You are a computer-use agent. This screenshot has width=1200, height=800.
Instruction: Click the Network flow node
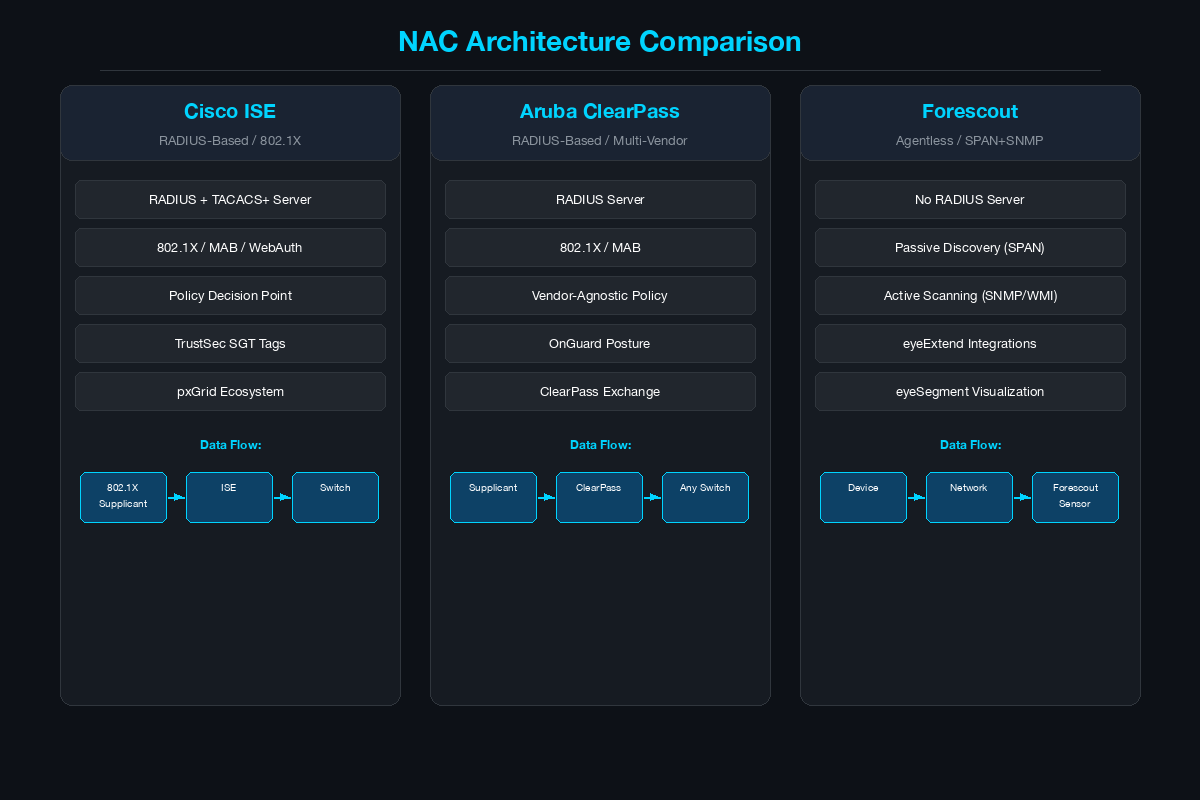pyautogui.click(x=969, y=497)
